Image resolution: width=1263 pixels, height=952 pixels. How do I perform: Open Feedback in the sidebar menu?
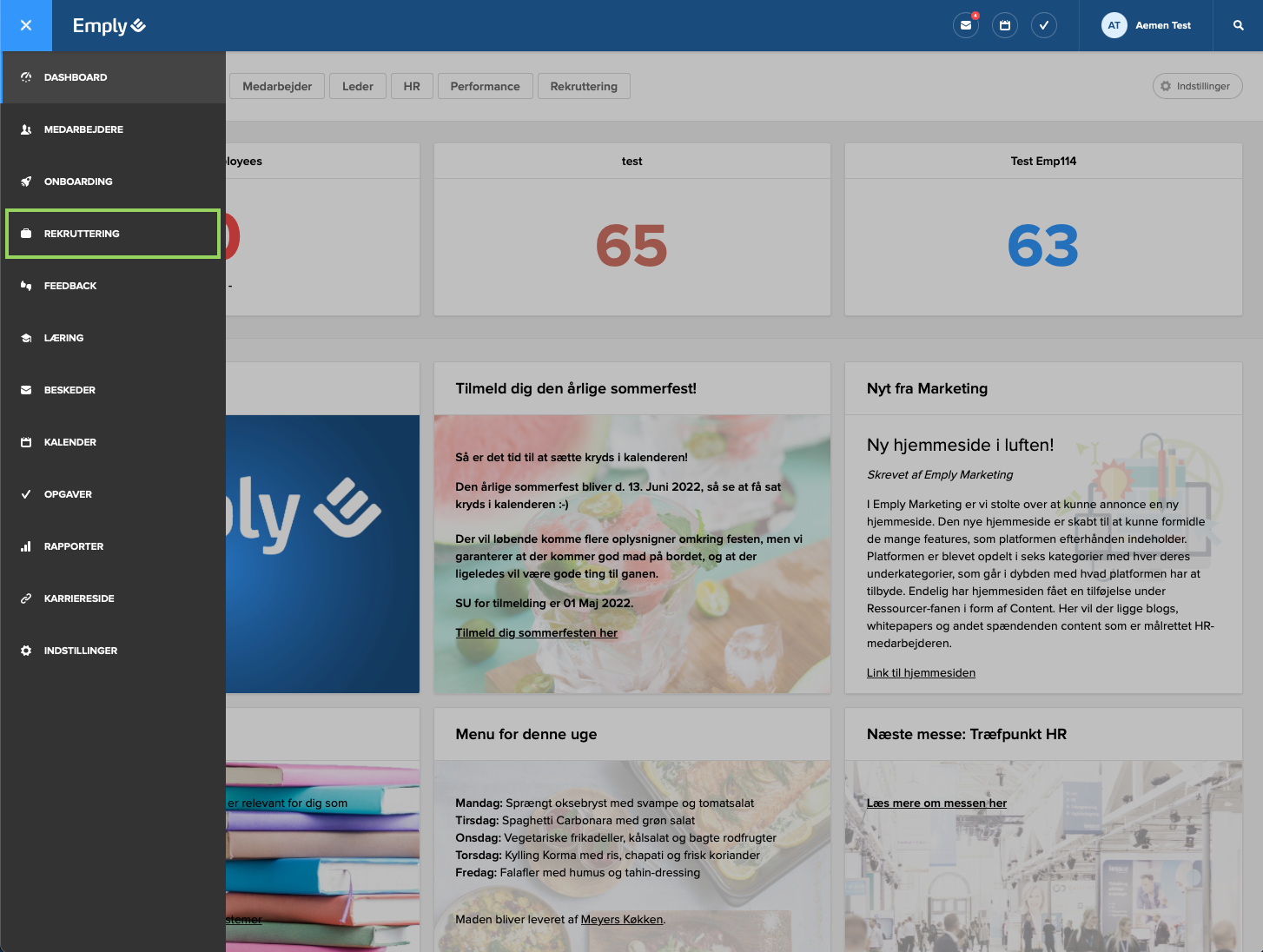(x=70, y=286)
